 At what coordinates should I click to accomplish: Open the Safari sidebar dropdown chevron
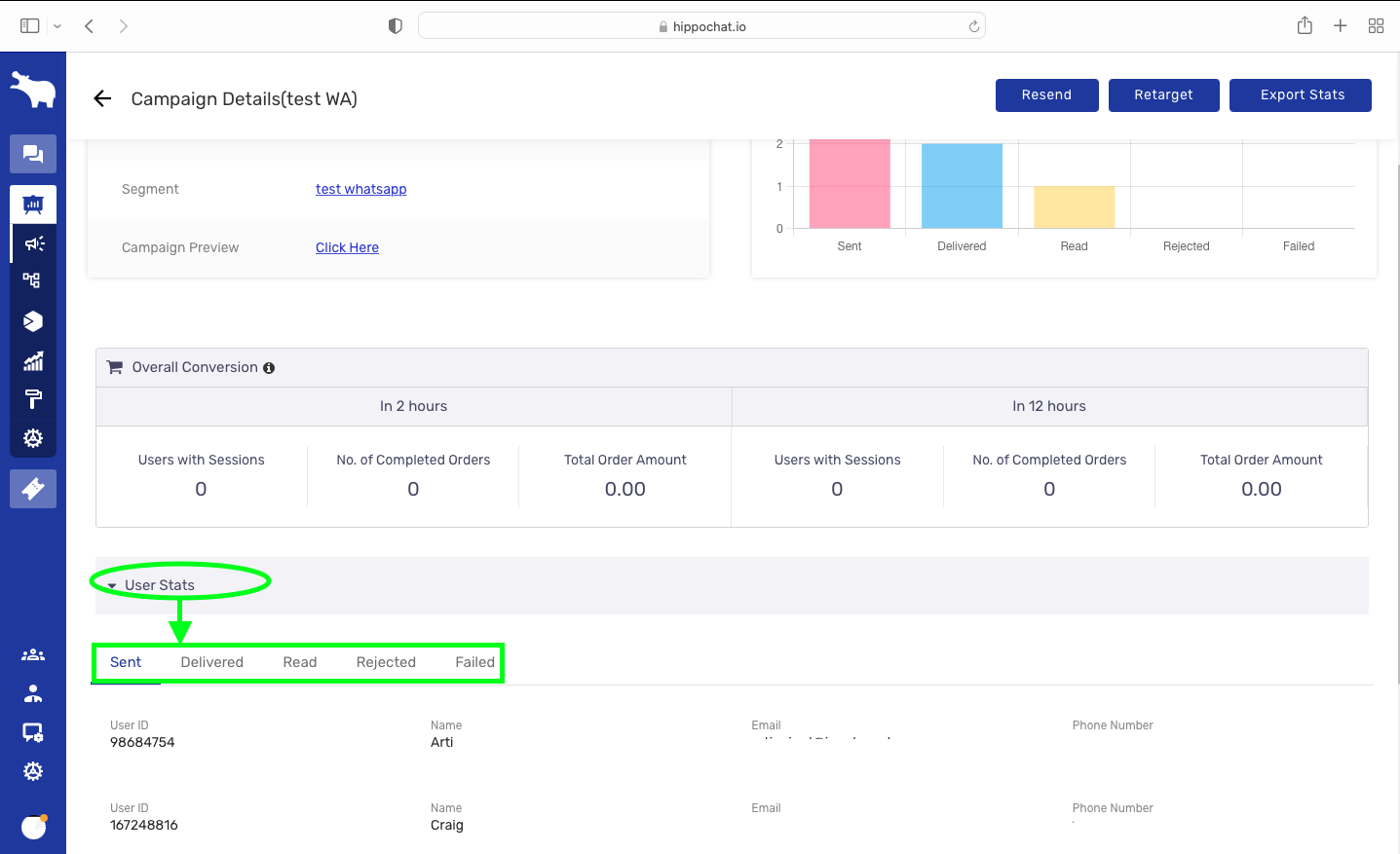[57, 26]
